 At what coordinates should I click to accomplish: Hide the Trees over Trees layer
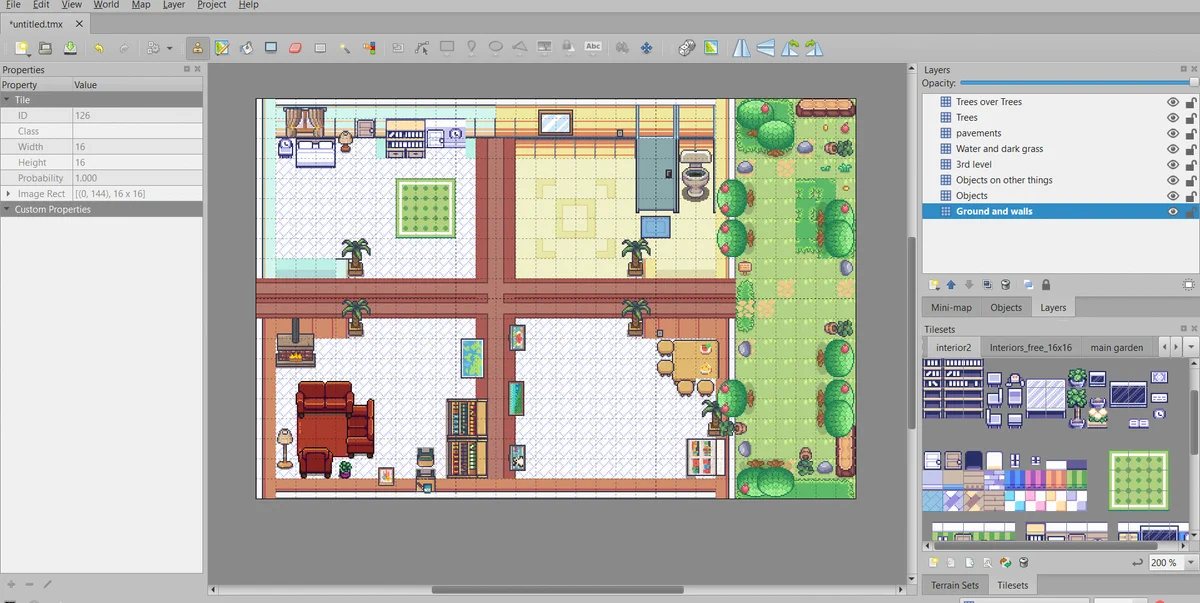1173,102
